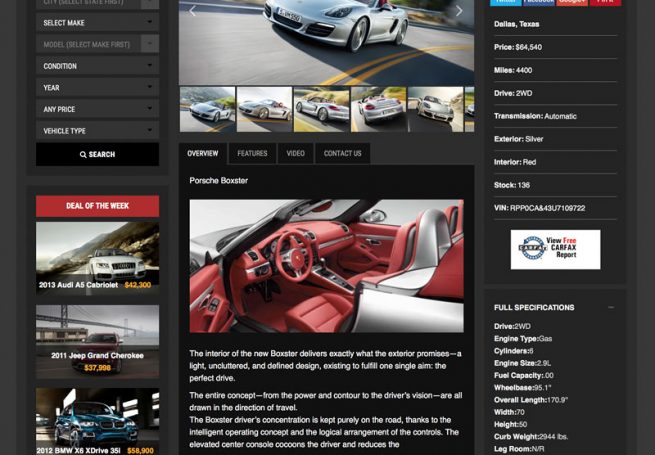Click the red interior Boxster photo

click(326, 266)
